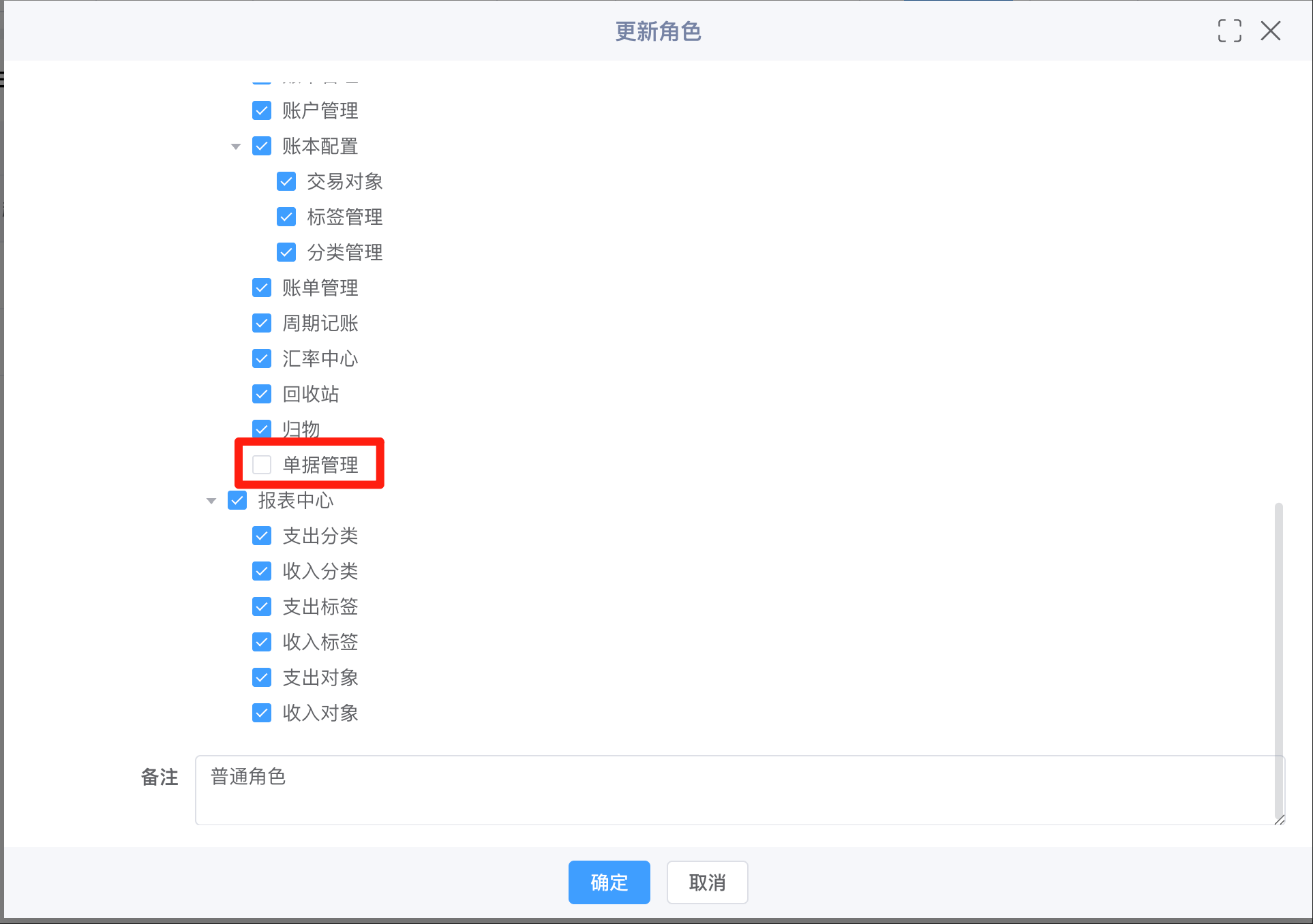The image size is (1313, 924).
Task: Select the 账单管理 tree item label
Action: [320, 288]
